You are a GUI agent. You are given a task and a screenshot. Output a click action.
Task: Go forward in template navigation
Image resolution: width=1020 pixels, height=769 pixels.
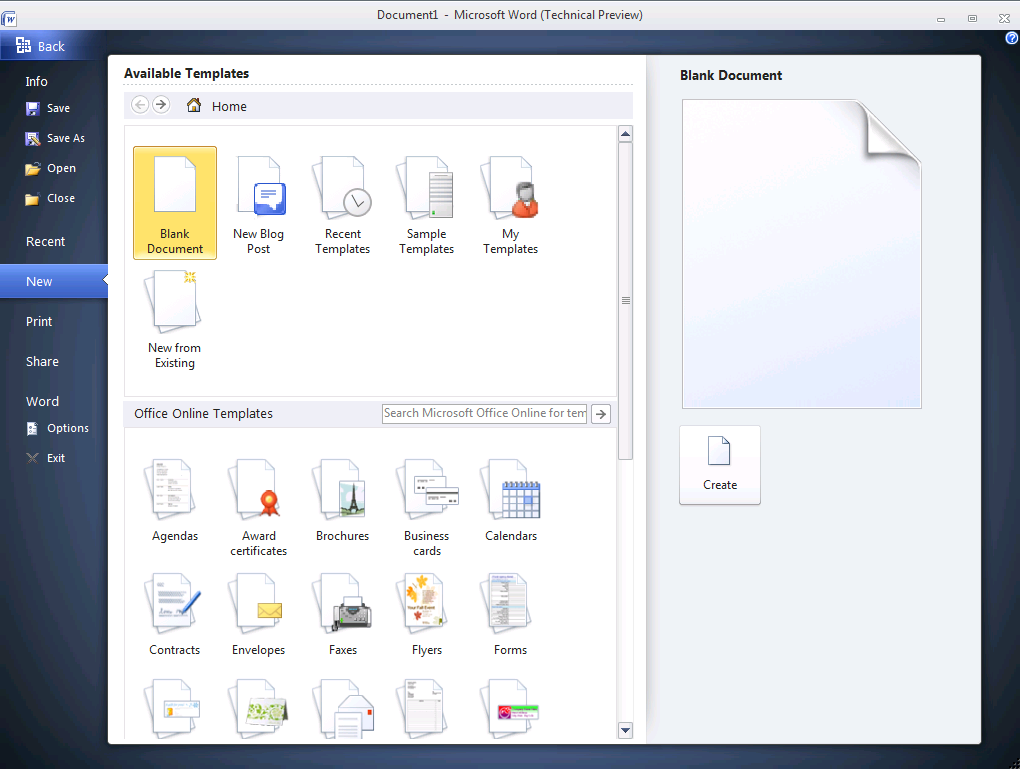pos(161,105)
